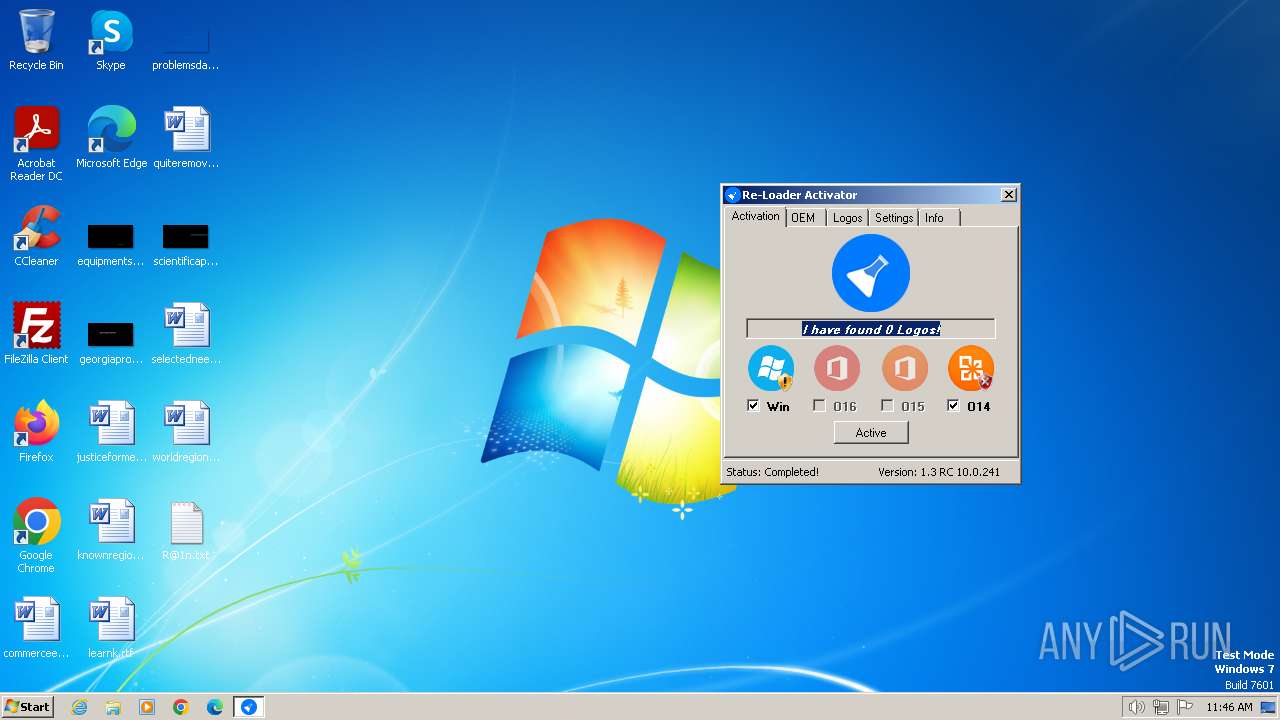1280x720 pixels.
Task: Uncheck the O14 checkbox
Action: [954, 406]
